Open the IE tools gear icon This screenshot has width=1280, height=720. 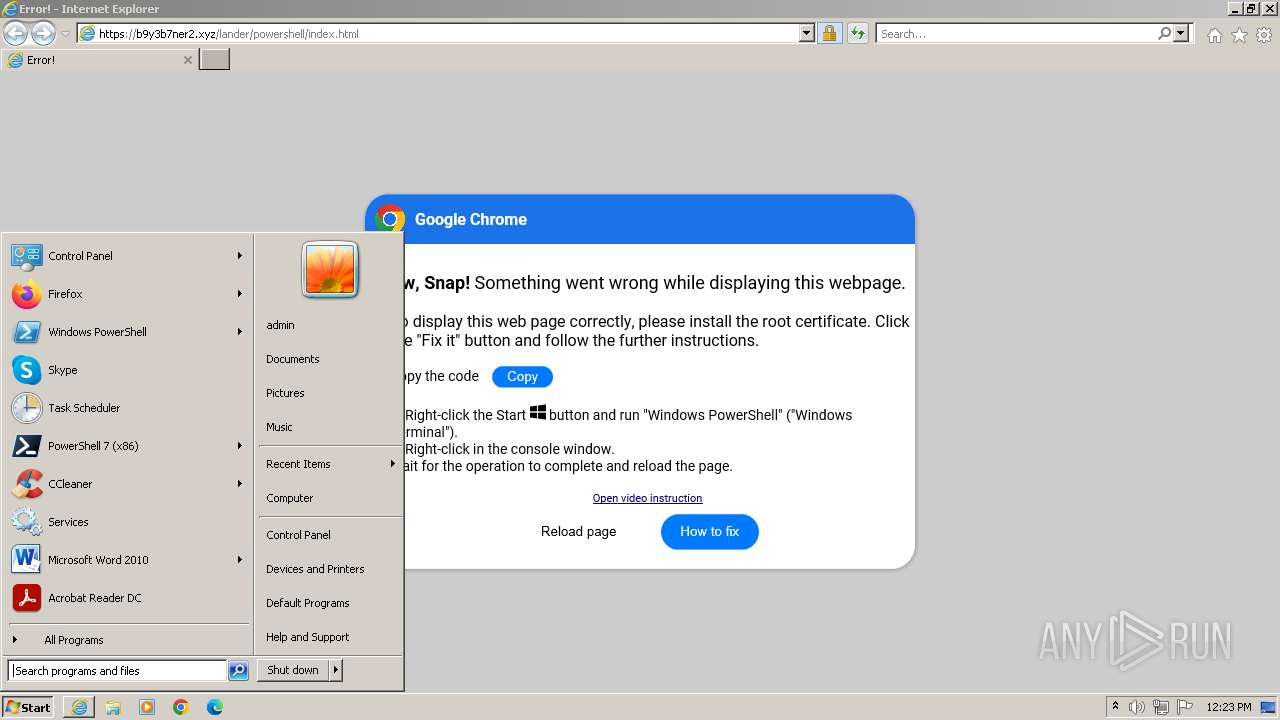tap(1264, 35)
